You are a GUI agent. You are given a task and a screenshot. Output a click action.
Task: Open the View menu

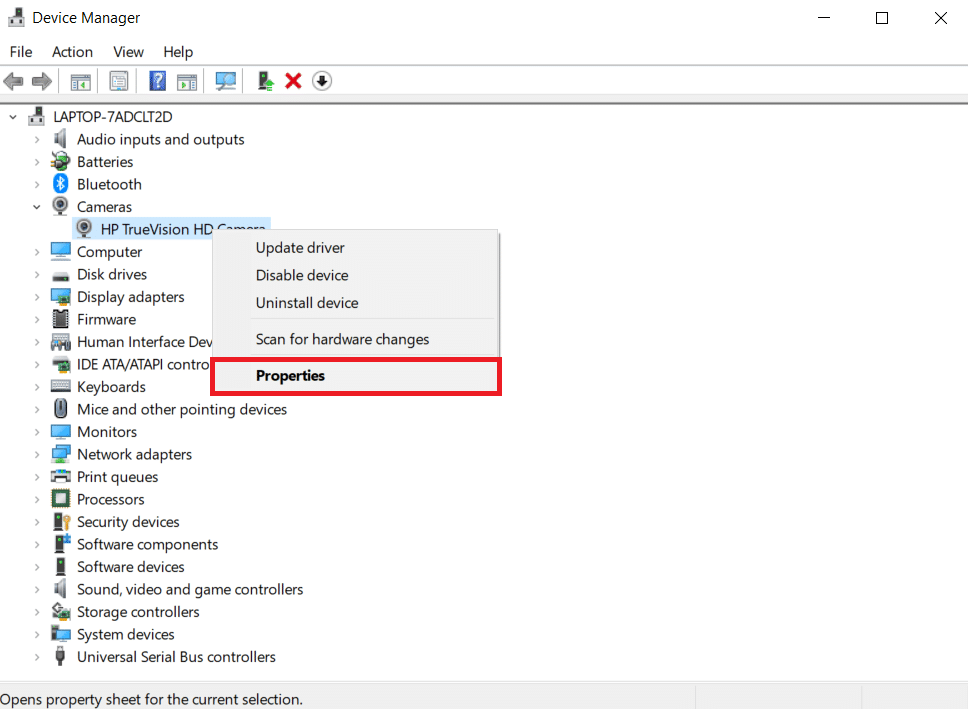pyautogui.click(x=128, y=52)
